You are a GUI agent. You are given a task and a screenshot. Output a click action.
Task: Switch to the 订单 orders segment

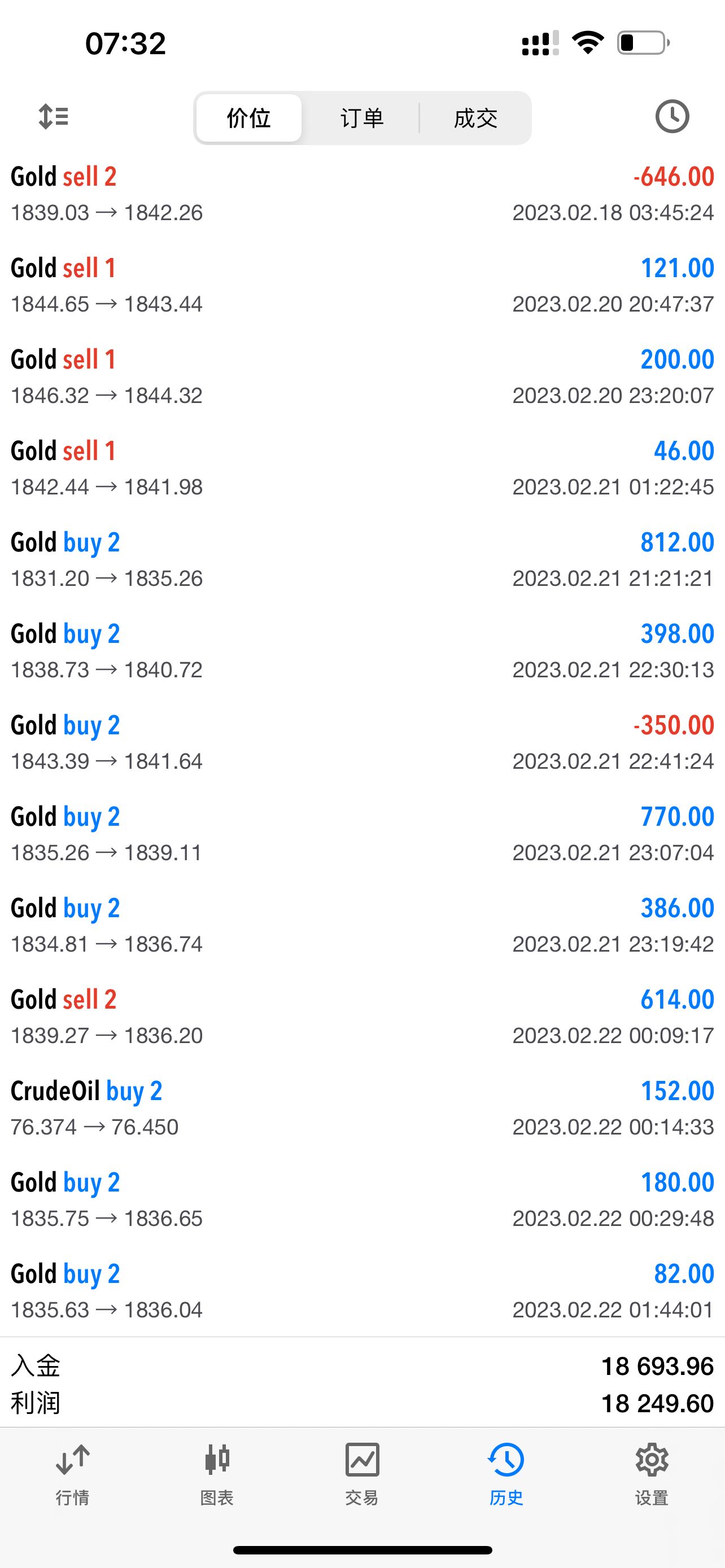pos(361,118)
